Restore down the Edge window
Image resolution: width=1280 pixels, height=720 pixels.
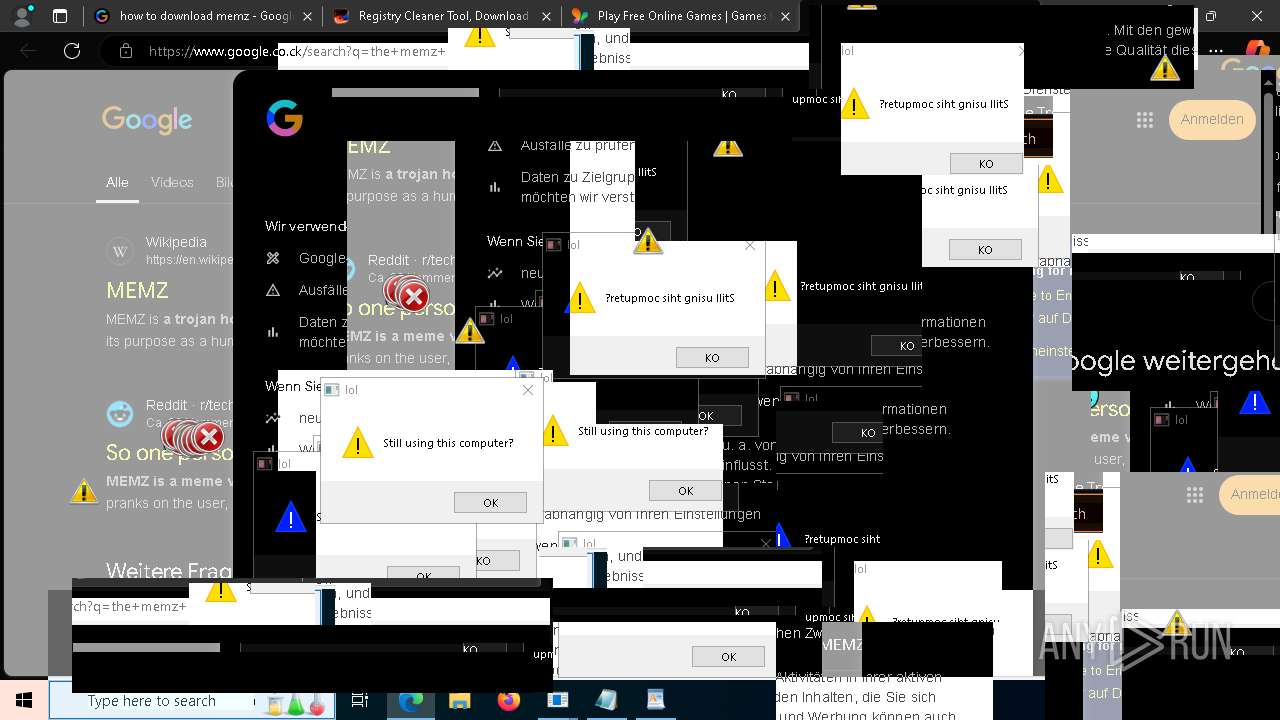tap(1211, 16)
